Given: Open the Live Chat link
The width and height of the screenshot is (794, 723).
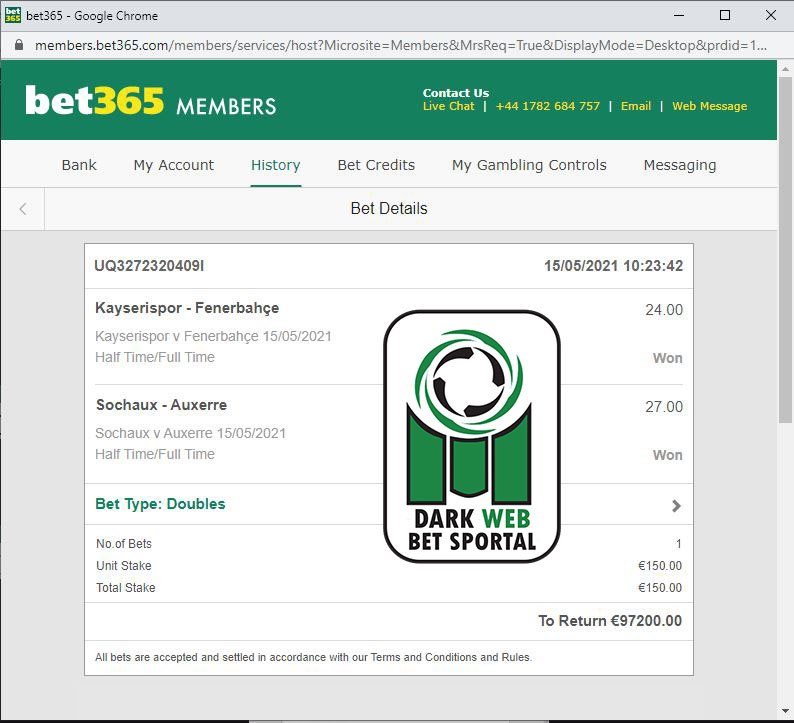Looking at the screenshot, I should point(449,106).
